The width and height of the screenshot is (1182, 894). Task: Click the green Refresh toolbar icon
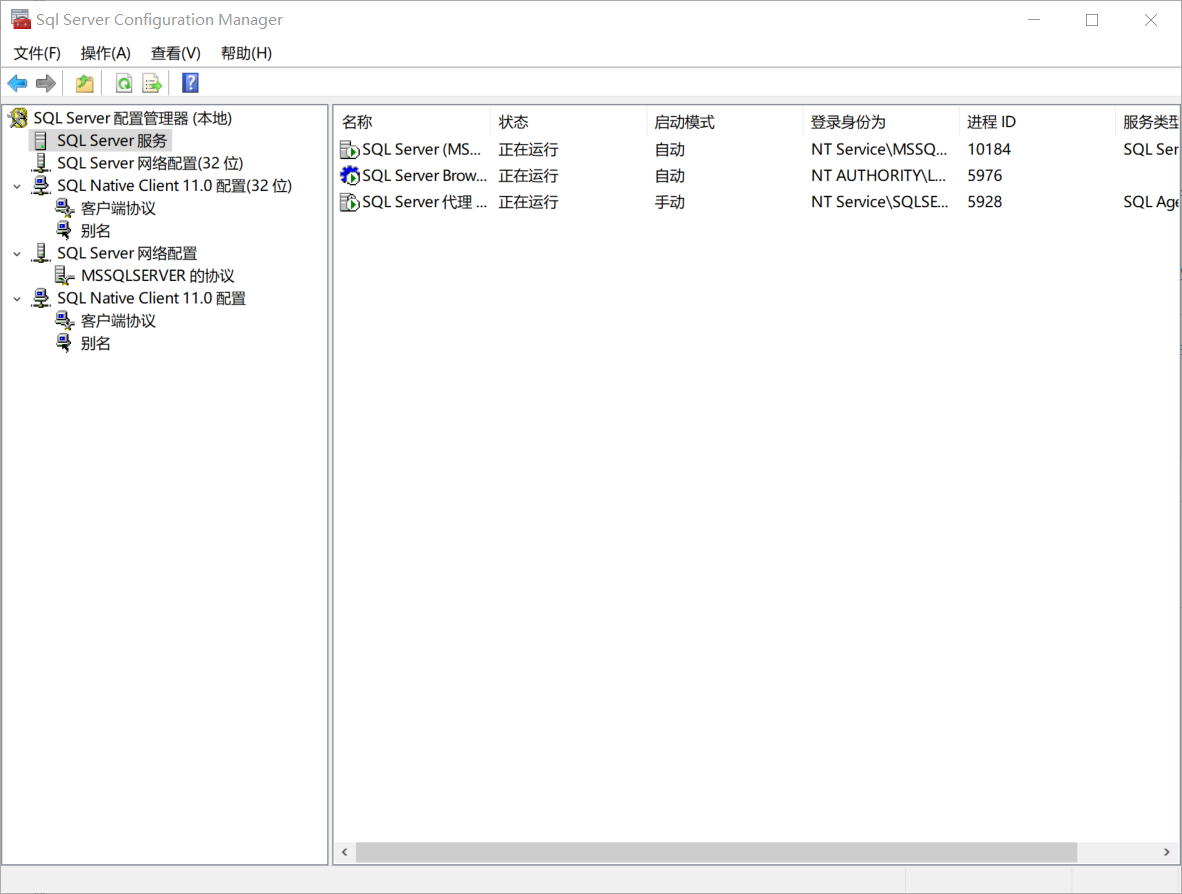[123, 83]
